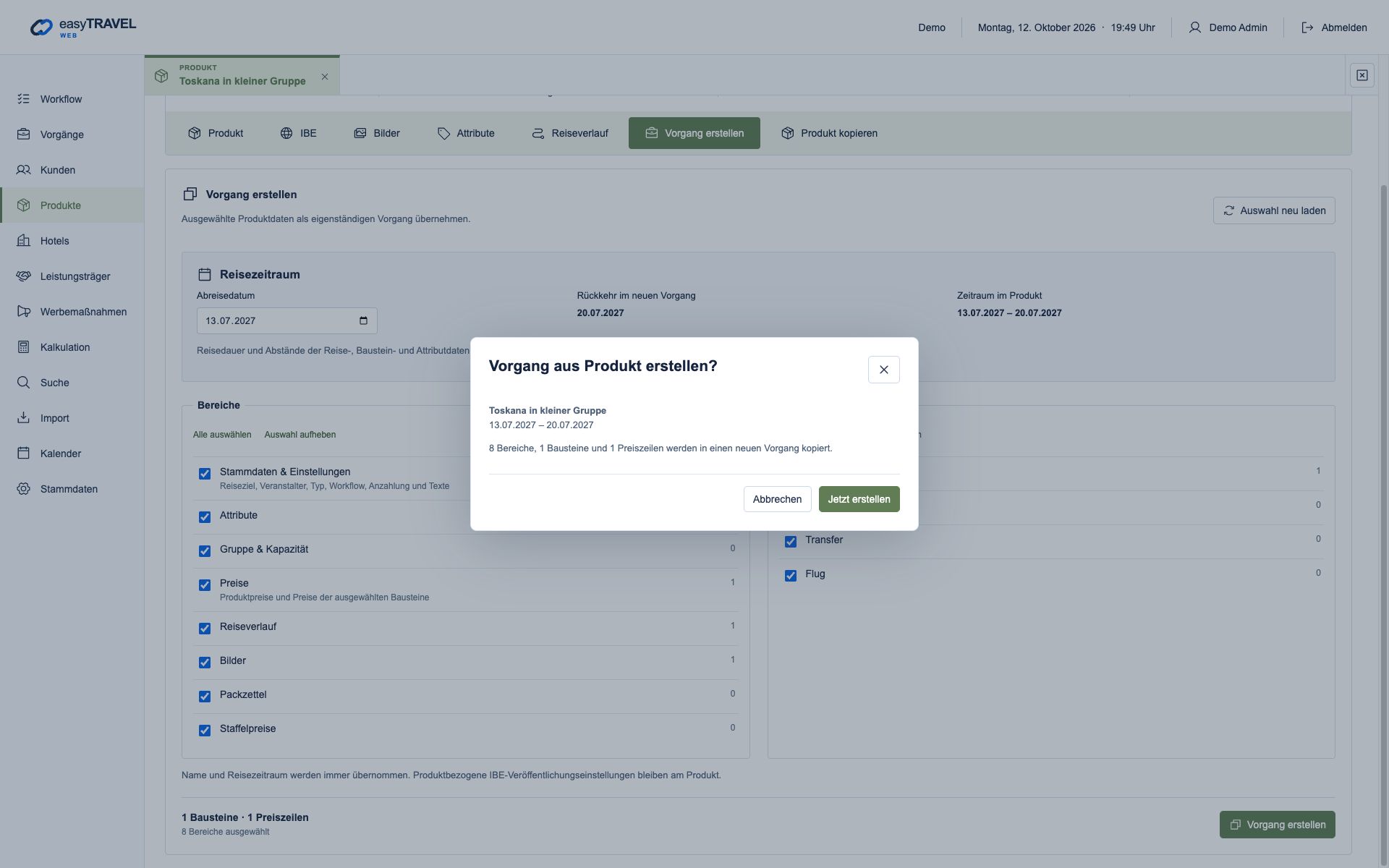Click the bottom Vorgang erstellen button

(x=1277, y=825)
